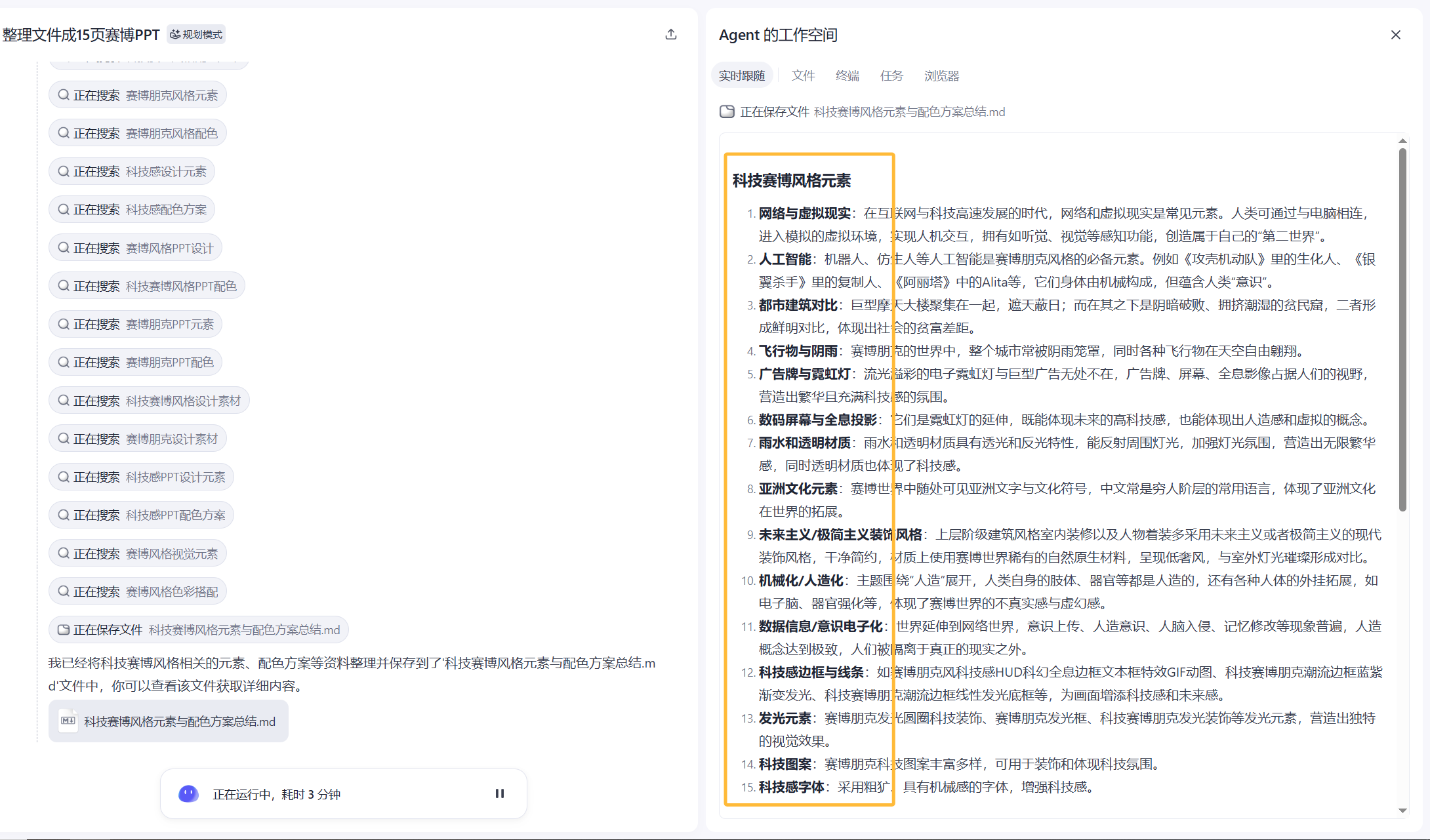Open the 浏览器 tab
This screenshot has height=840, width=1430.
(x=941, y=76)
